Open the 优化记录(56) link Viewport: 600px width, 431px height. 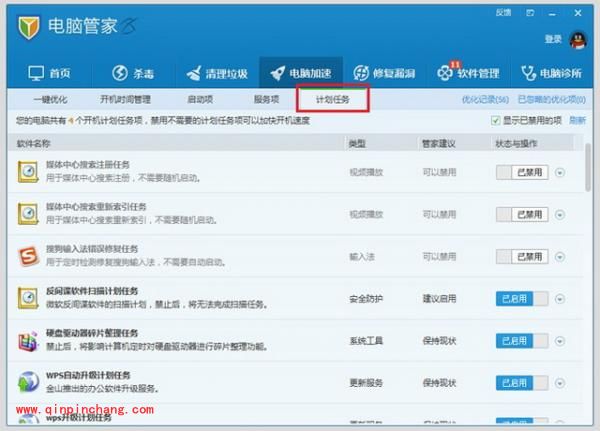click(485, 100)
